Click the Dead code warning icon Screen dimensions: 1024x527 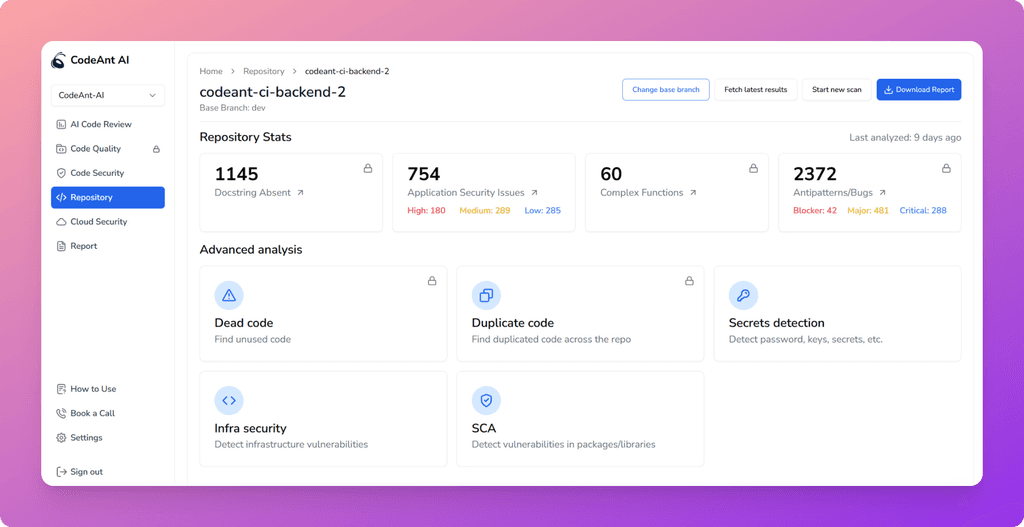click(229, 296)
